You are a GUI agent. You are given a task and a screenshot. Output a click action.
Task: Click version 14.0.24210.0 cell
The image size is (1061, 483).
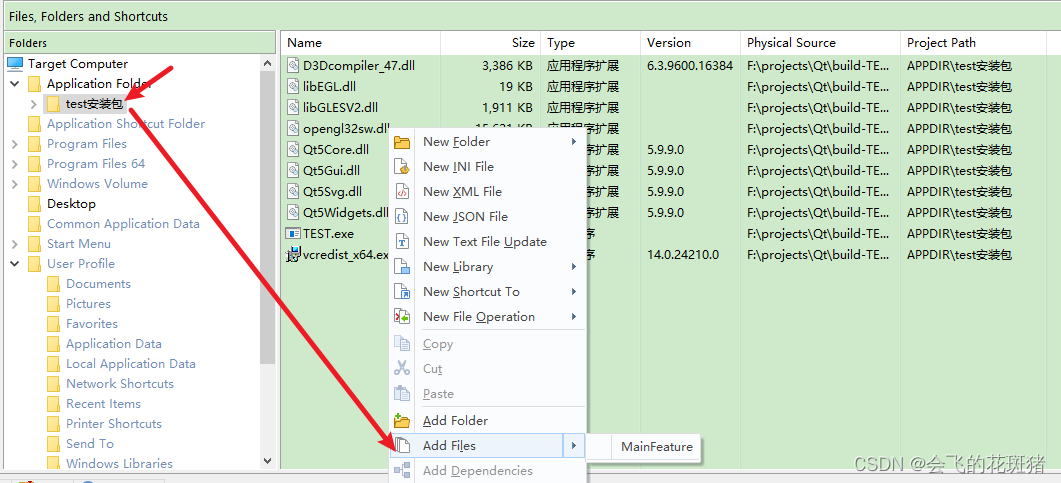coord(683,255)
